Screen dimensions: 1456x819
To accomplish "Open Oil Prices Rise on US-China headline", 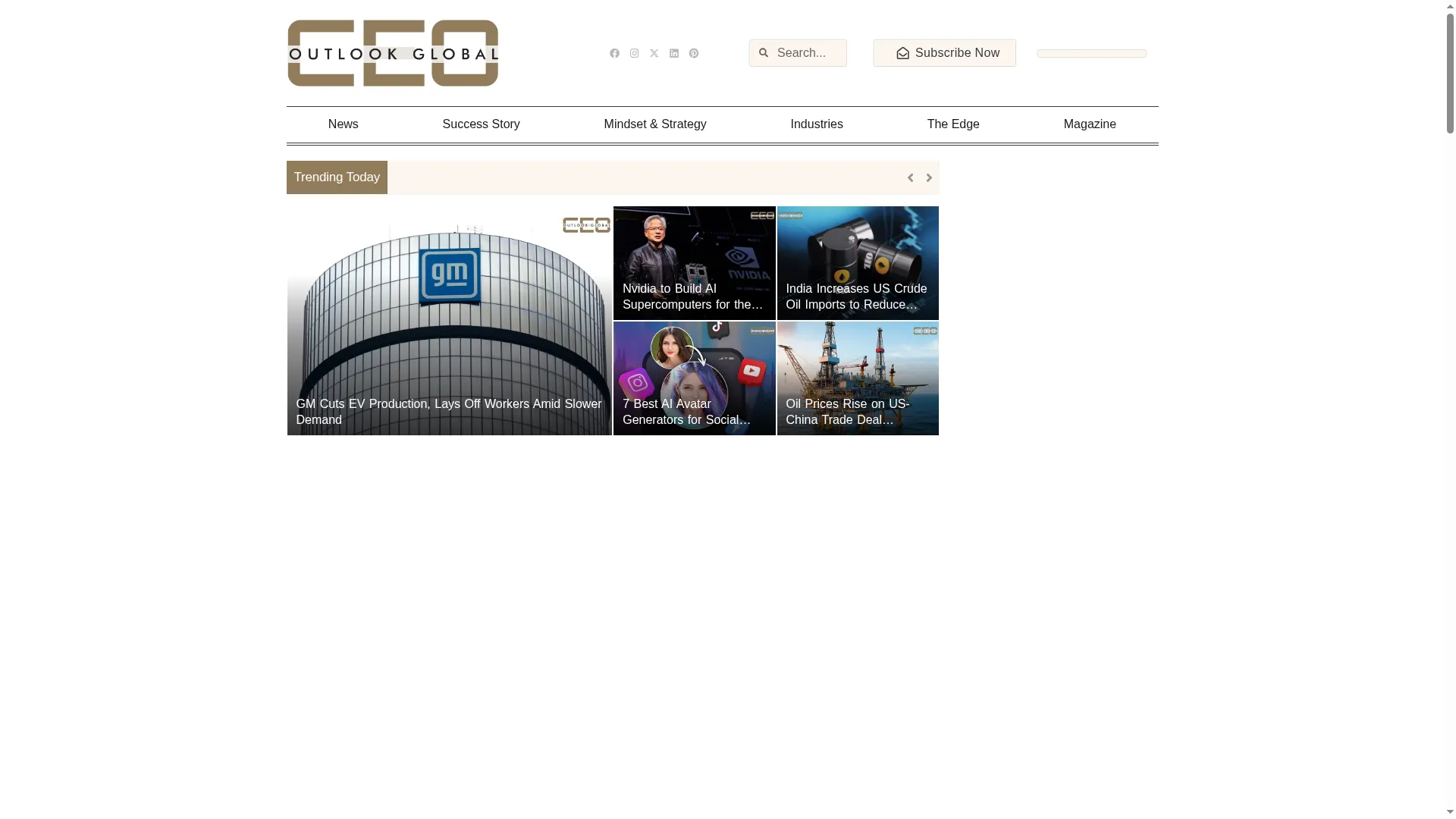I will coord(847,412).
